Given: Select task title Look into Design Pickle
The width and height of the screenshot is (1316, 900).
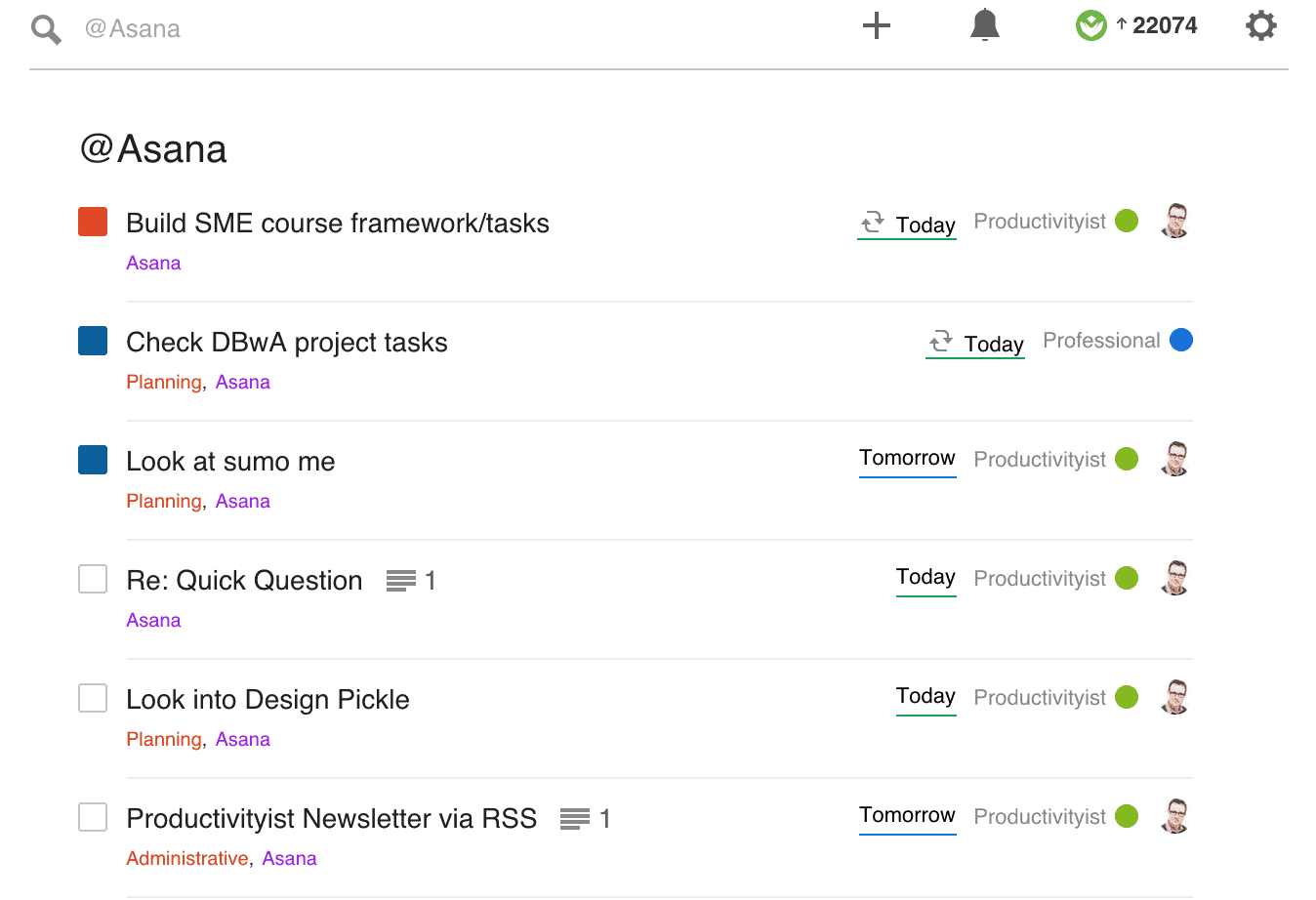Looking at the screenshot, I should pos(267,700).
